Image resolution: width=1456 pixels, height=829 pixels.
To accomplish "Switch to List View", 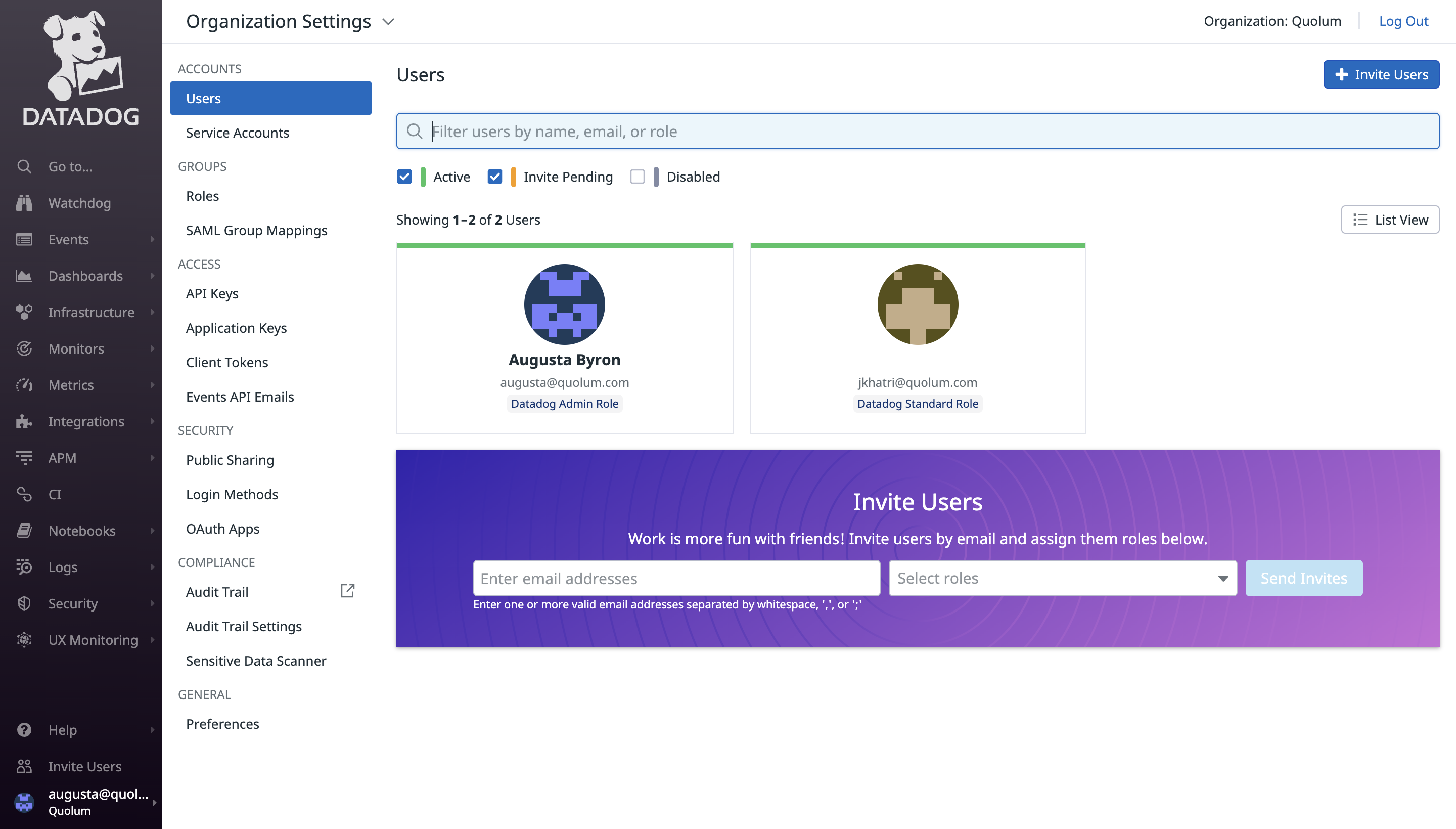I will click(x=1389, y=220).
